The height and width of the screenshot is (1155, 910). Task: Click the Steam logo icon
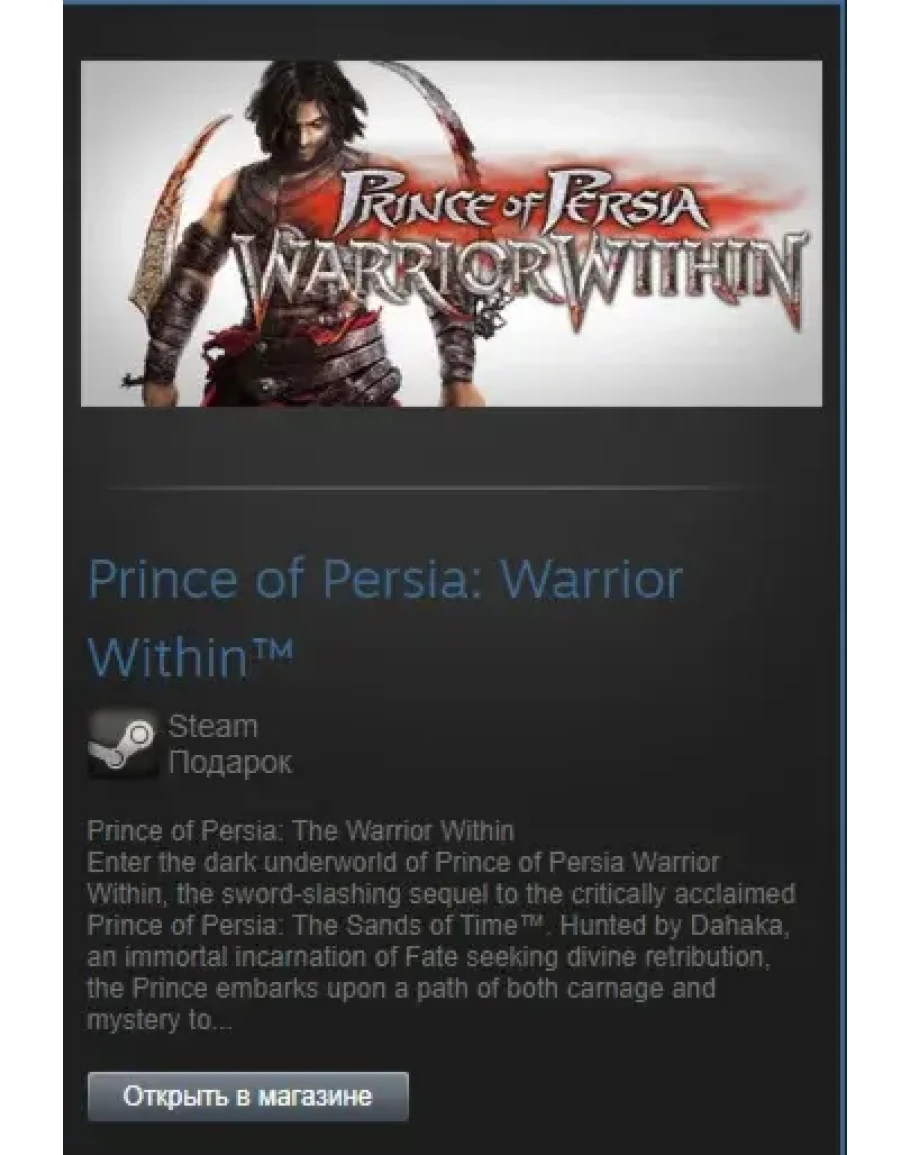click(122, 744)
